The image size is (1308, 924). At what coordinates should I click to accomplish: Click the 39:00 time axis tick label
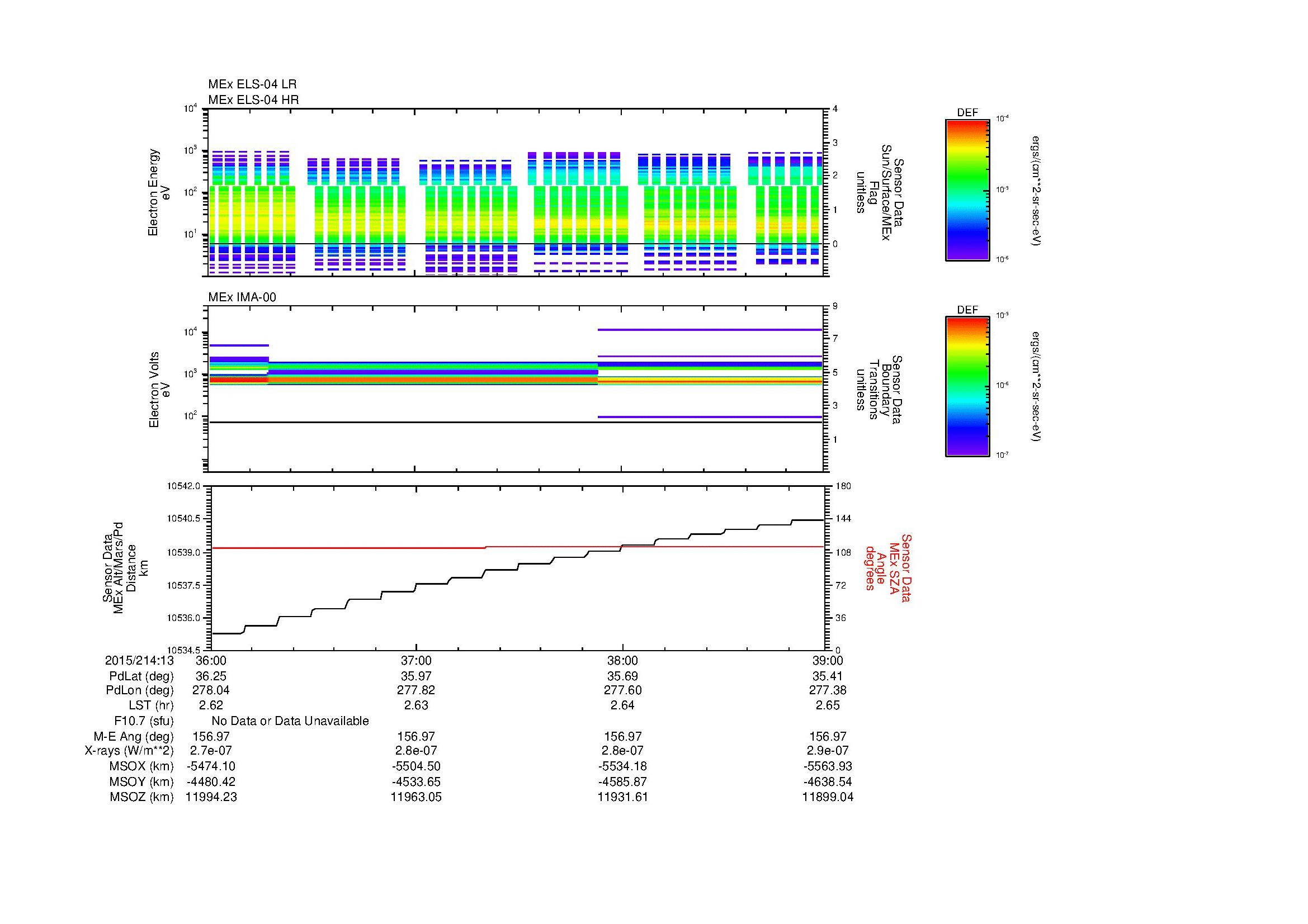[828, 660]
